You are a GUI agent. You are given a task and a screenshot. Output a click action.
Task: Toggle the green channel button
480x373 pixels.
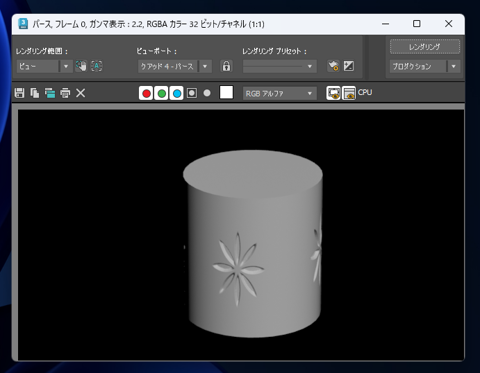[x=161, y=93]
